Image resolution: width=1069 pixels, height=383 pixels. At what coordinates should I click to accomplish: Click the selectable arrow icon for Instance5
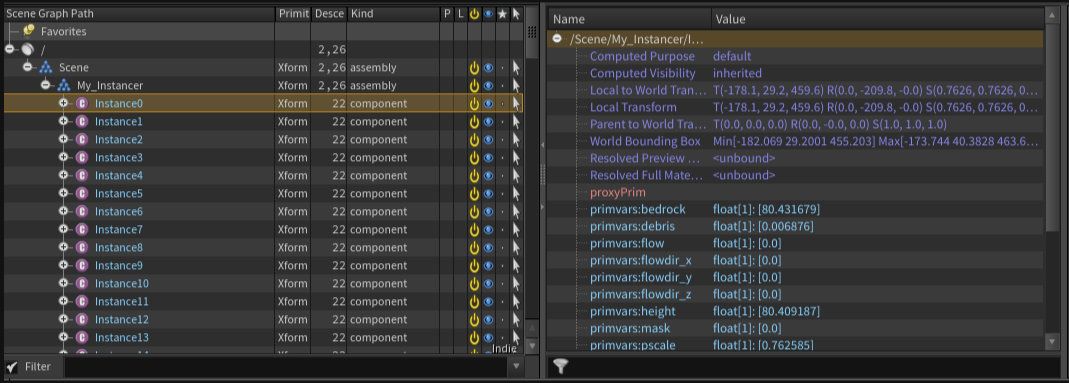point(516,194)
